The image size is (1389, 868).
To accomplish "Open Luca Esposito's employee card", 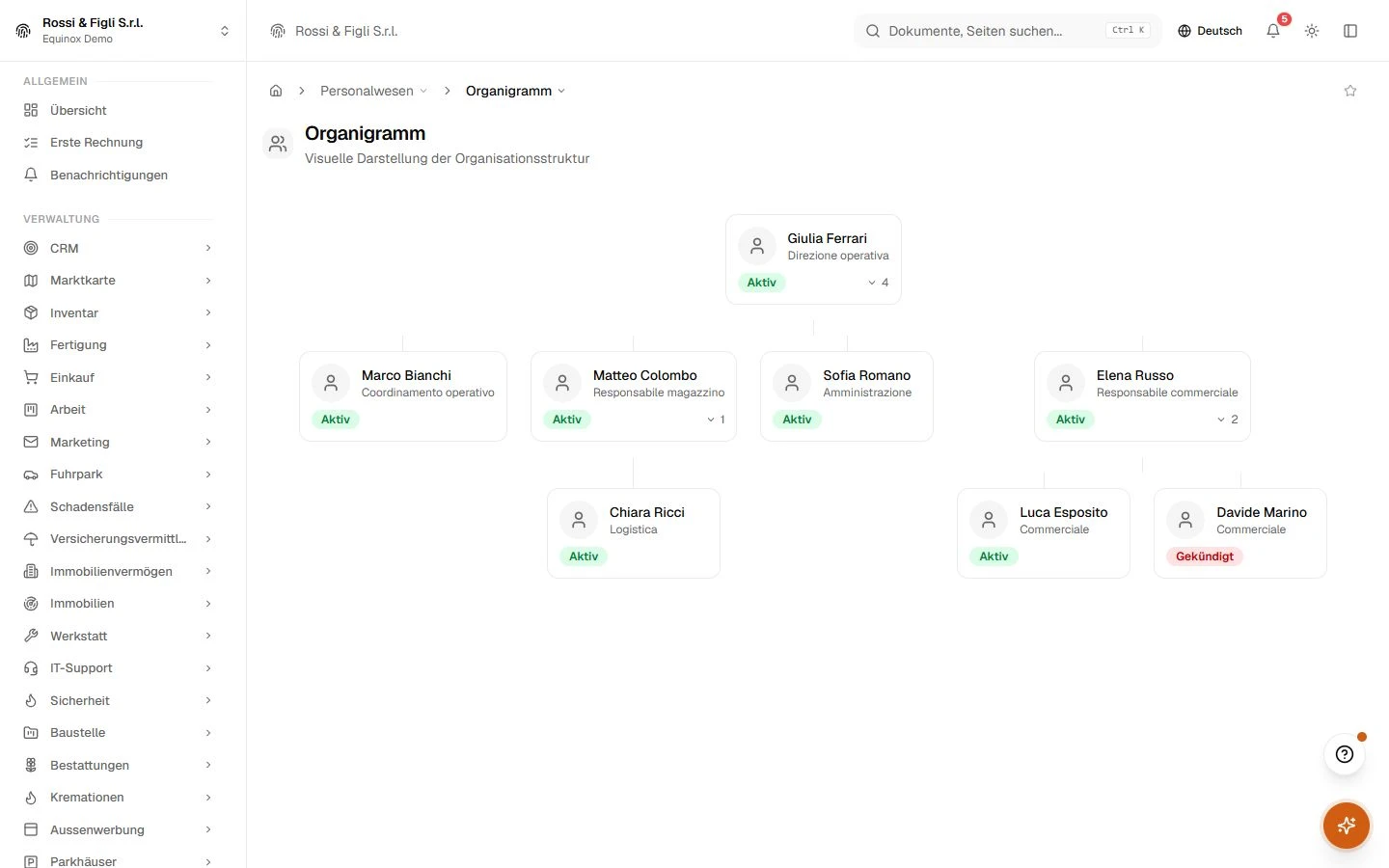I will tap(1044, 533).
